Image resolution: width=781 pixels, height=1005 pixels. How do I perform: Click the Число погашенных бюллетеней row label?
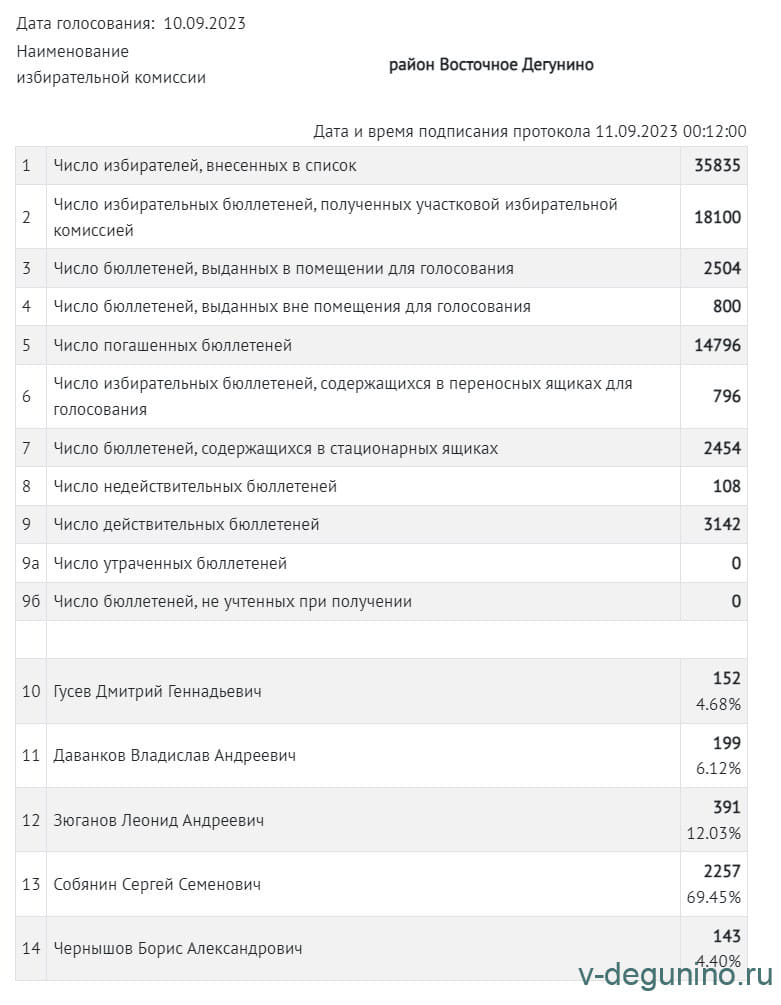172,346
